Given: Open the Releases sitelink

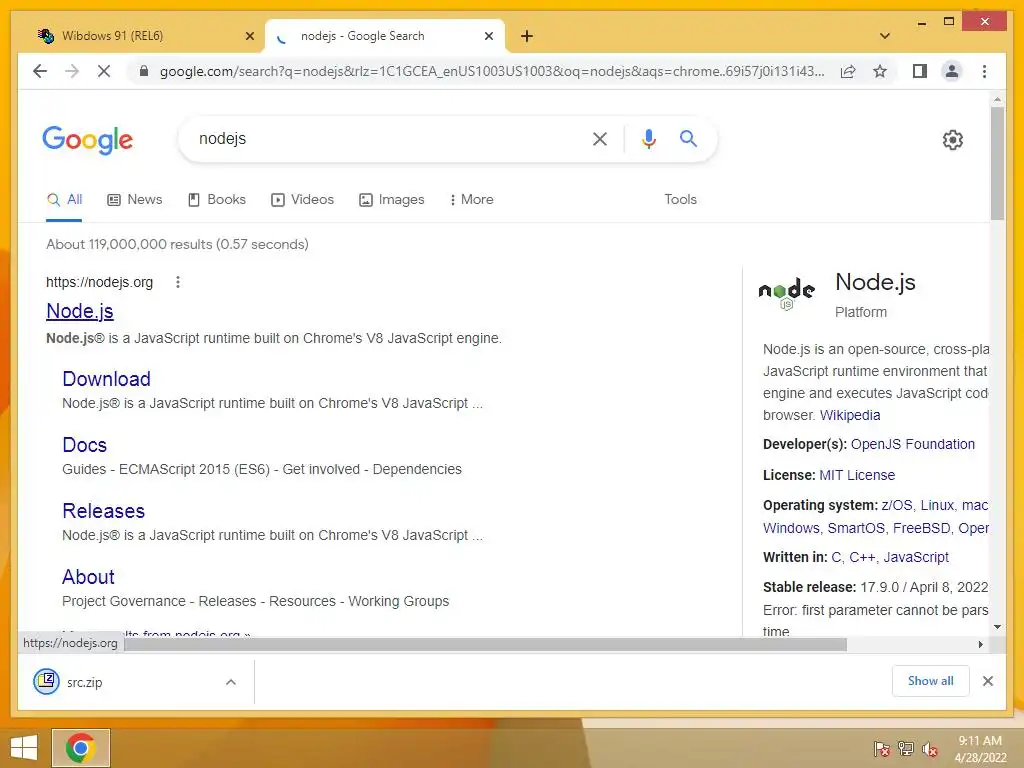Looking at the screenshot, I should click(103, 511).
